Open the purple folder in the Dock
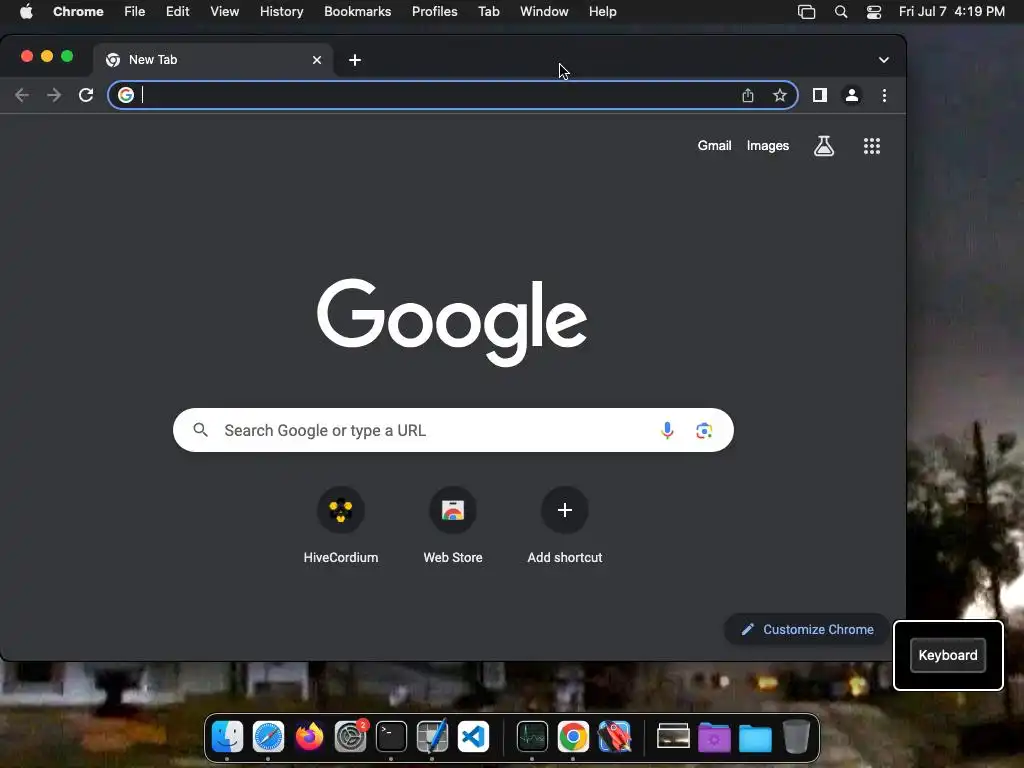Viewport: 1024px width, 768px height. click(714, 738)
